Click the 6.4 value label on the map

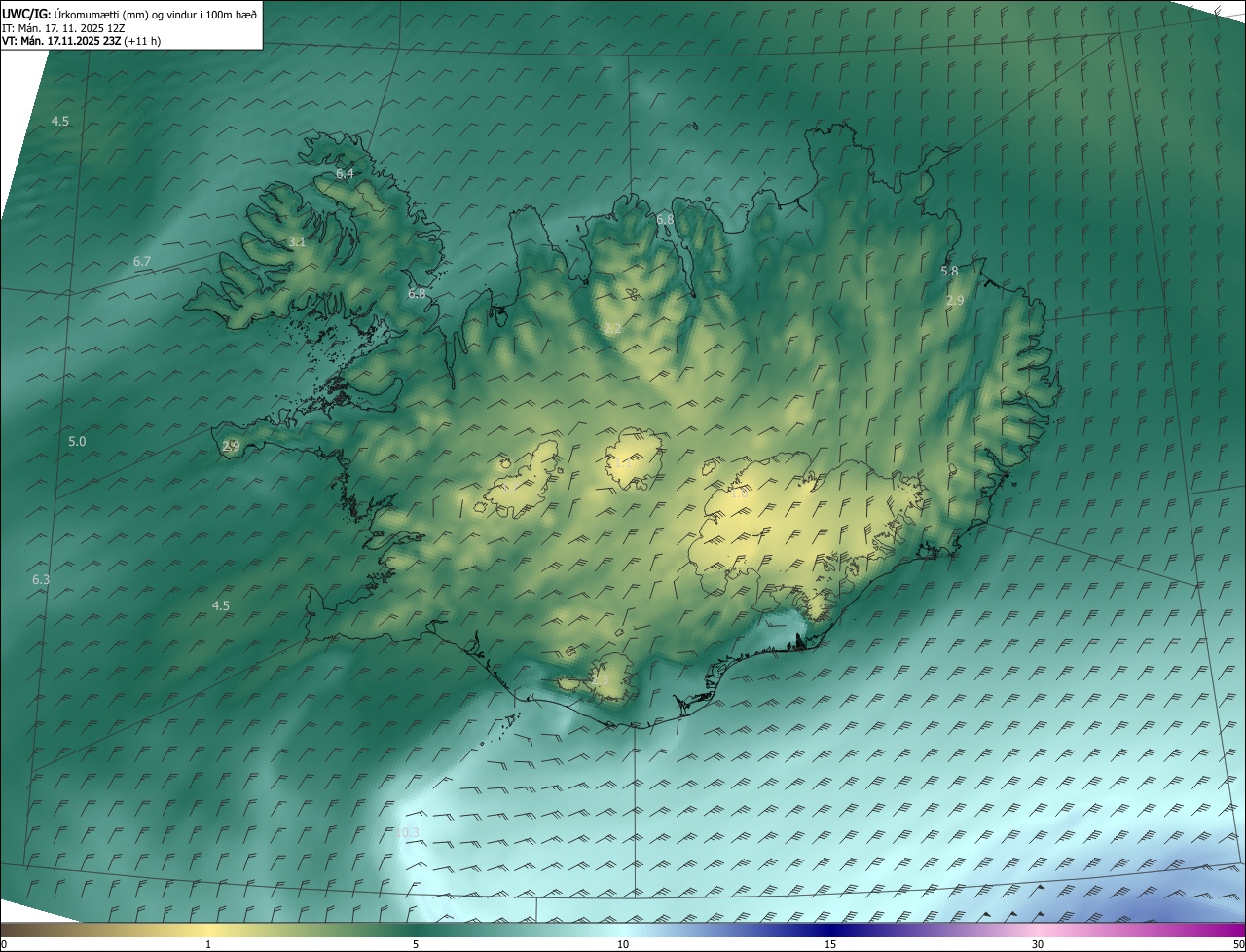pos(345,173)
